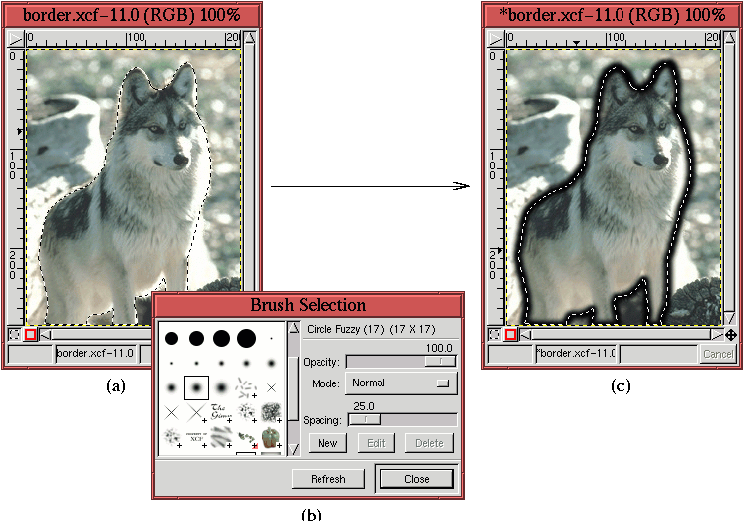The width and height of the screenshot is (743, 521).
Task: Pick the first solid circle brush
Action: 171,338
